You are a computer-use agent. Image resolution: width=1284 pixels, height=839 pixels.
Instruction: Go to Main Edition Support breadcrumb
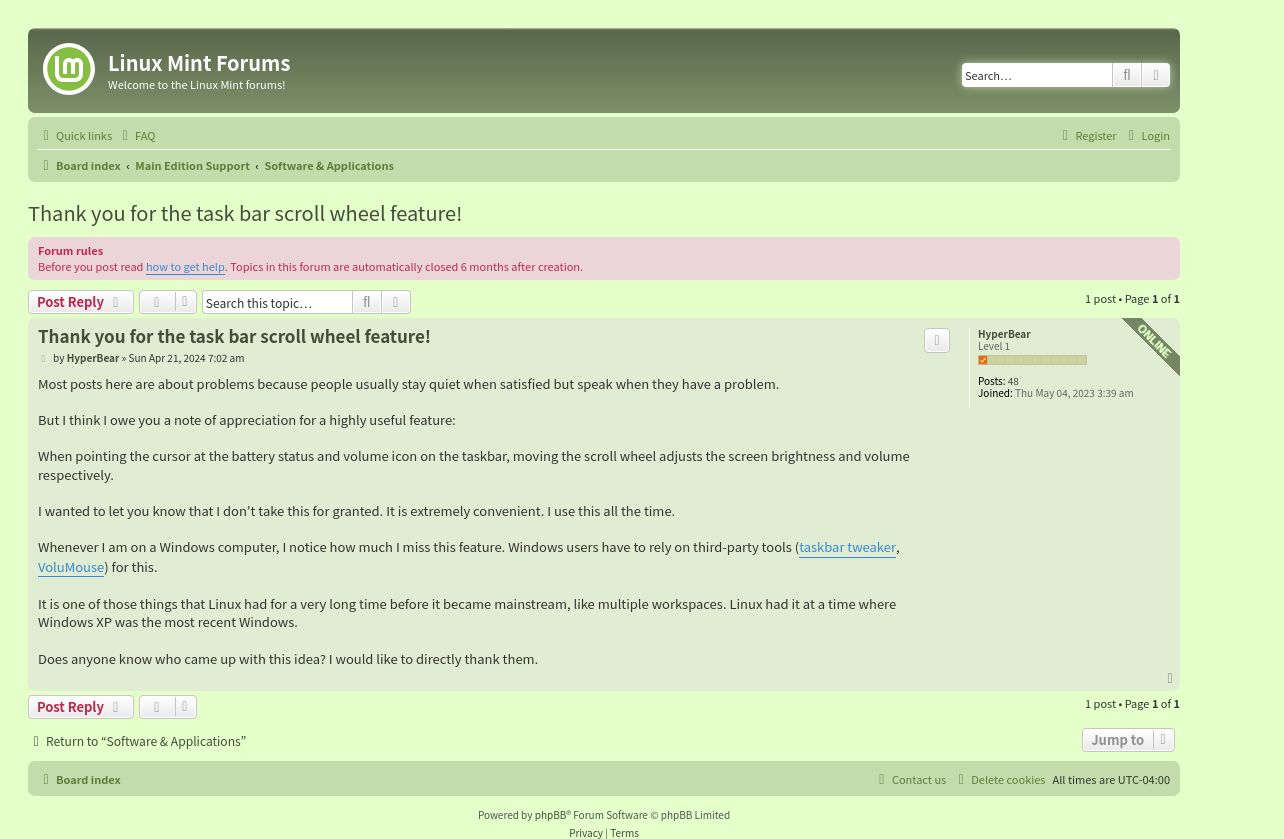point(192,166)
